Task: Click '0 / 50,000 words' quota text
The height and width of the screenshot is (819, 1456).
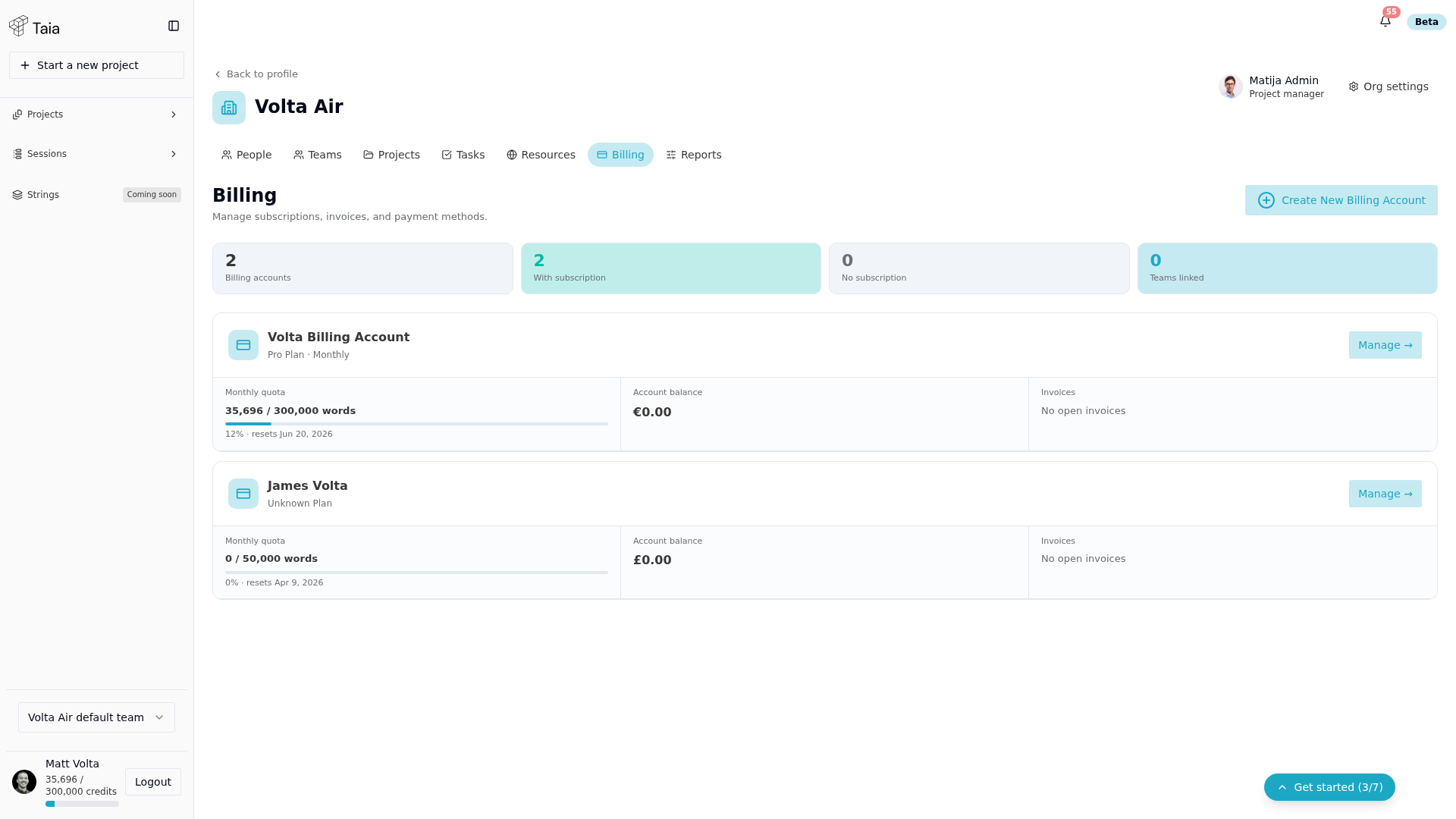Action: [271, 559]
